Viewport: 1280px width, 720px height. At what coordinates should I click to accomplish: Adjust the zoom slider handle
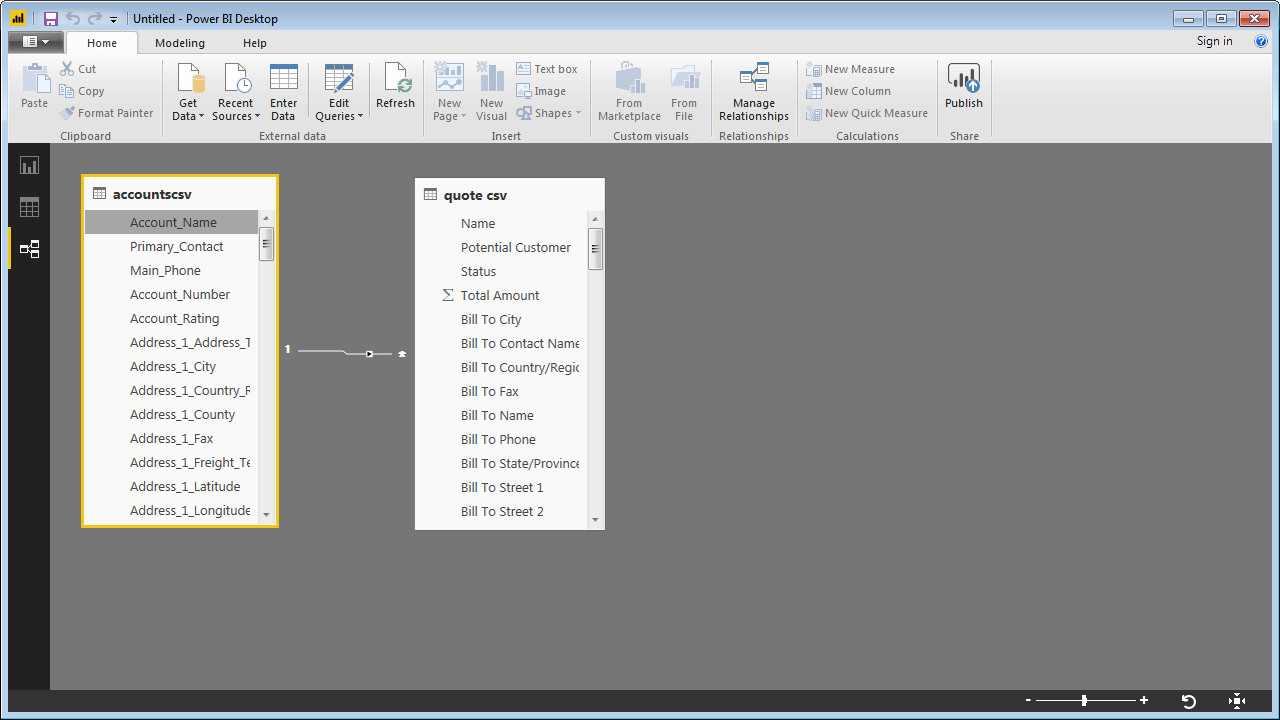pos(1084,701)
